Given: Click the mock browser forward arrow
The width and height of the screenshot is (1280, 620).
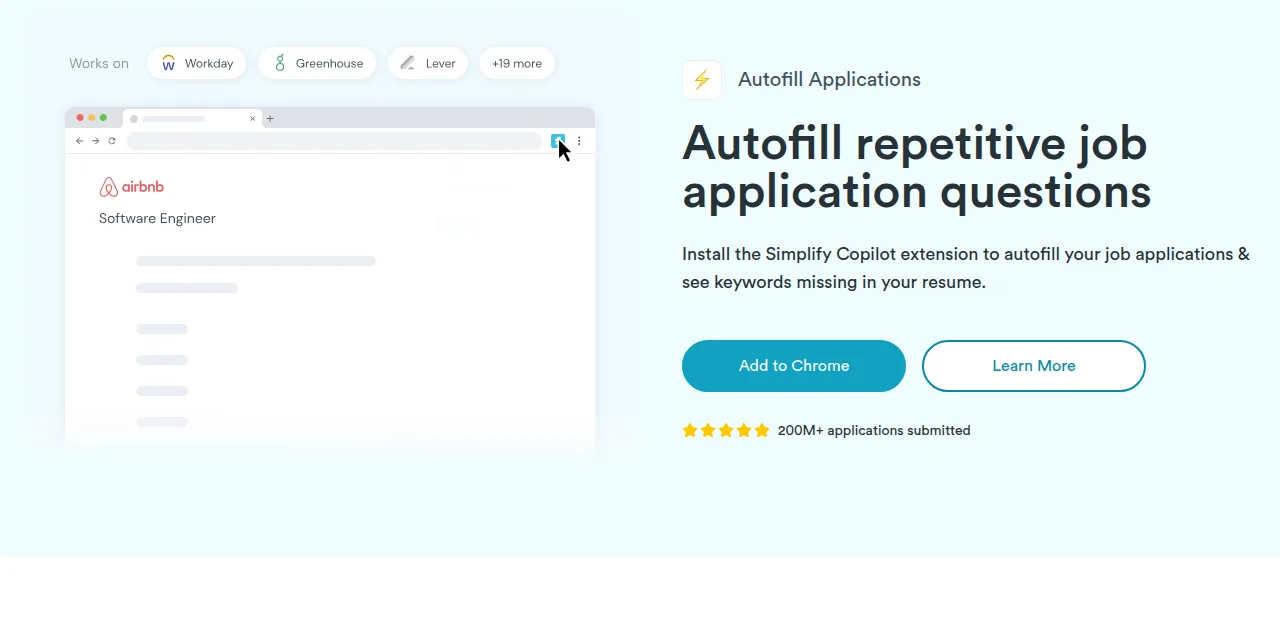Looking at the screenshot, I should 96,141.
